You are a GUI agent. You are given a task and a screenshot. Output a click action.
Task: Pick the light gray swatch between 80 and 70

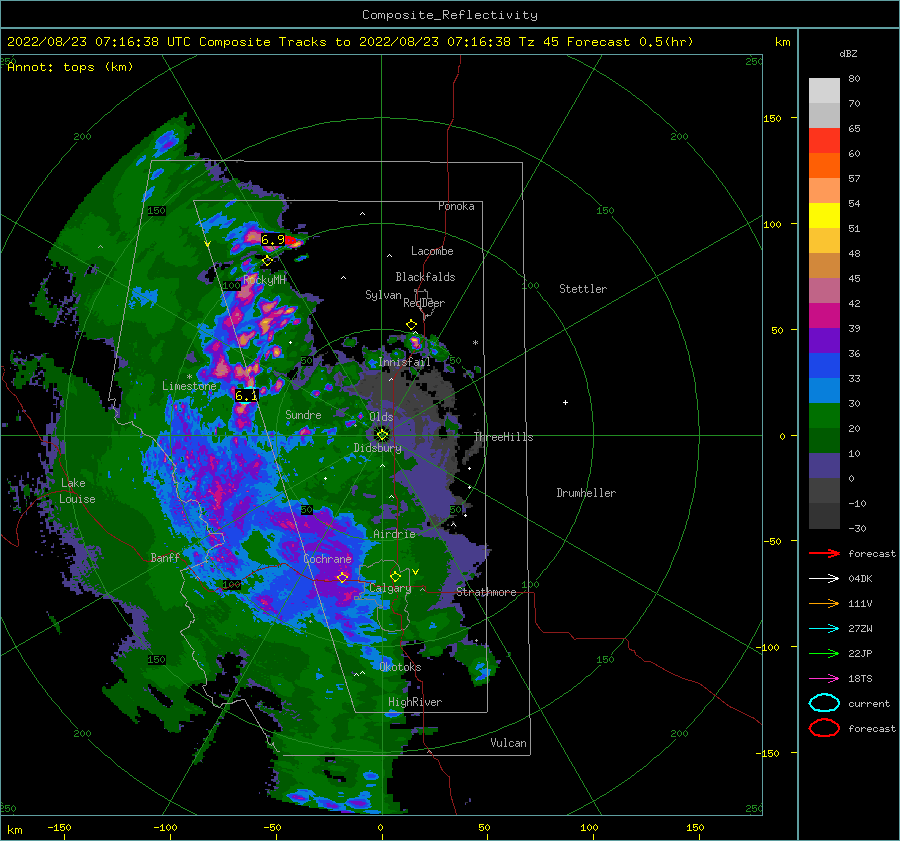pyautogui.click(x=824, y=91)
